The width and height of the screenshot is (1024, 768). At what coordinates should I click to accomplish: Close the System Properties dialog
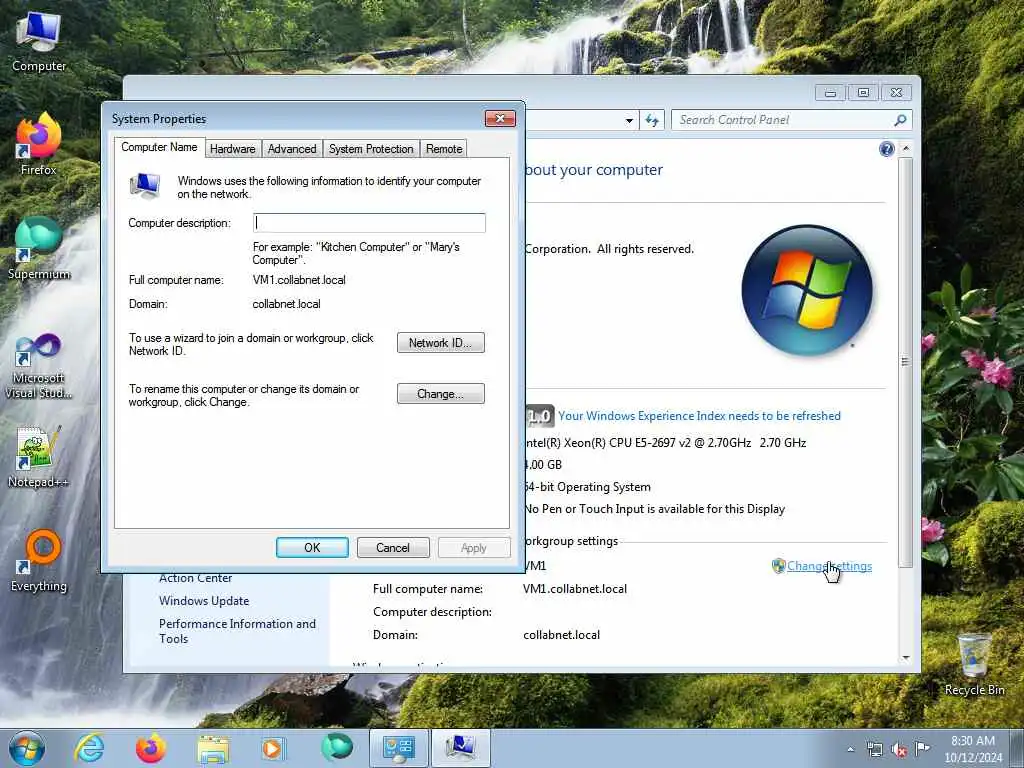500,118
